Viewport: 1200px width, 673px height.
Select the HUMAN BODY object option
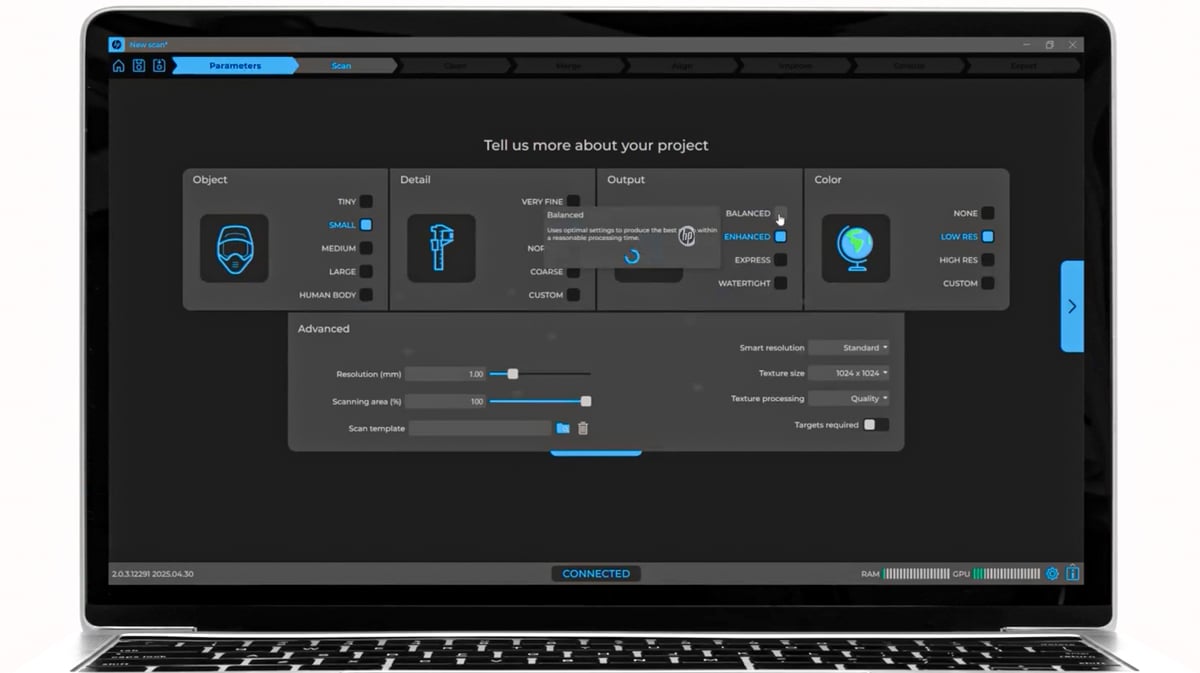366,295
